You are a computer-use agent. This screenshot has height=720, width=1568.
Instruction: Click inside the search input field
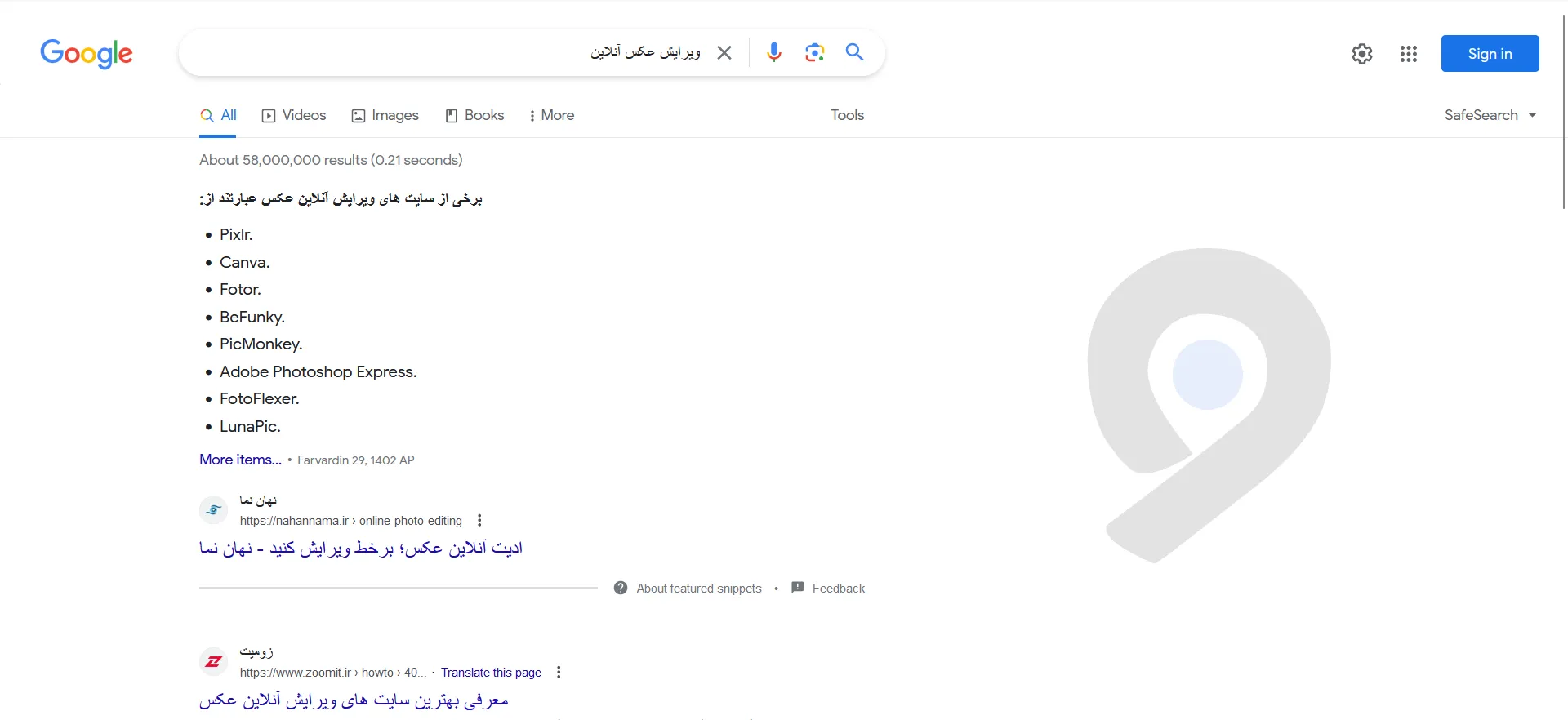392,53
